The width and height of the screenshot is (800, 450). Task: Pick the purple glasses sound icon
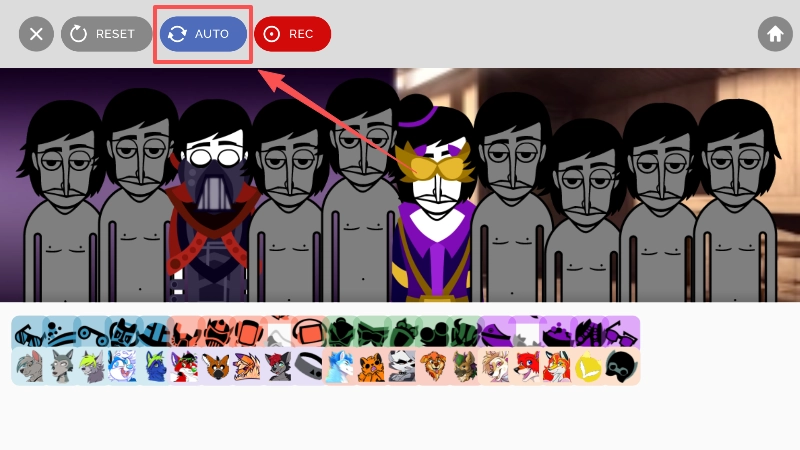tap(622, 332)
